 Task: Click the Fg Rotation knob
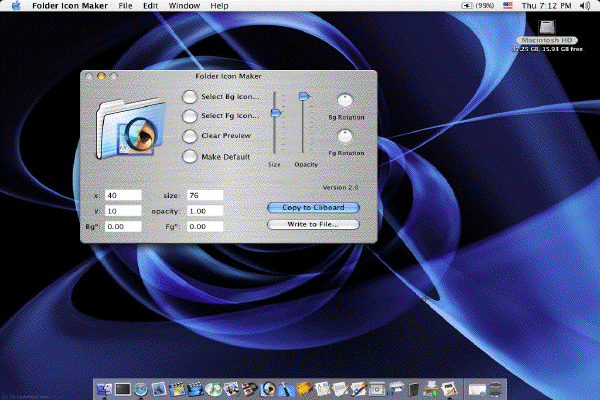pyautogui.click(x=345, y=137)
